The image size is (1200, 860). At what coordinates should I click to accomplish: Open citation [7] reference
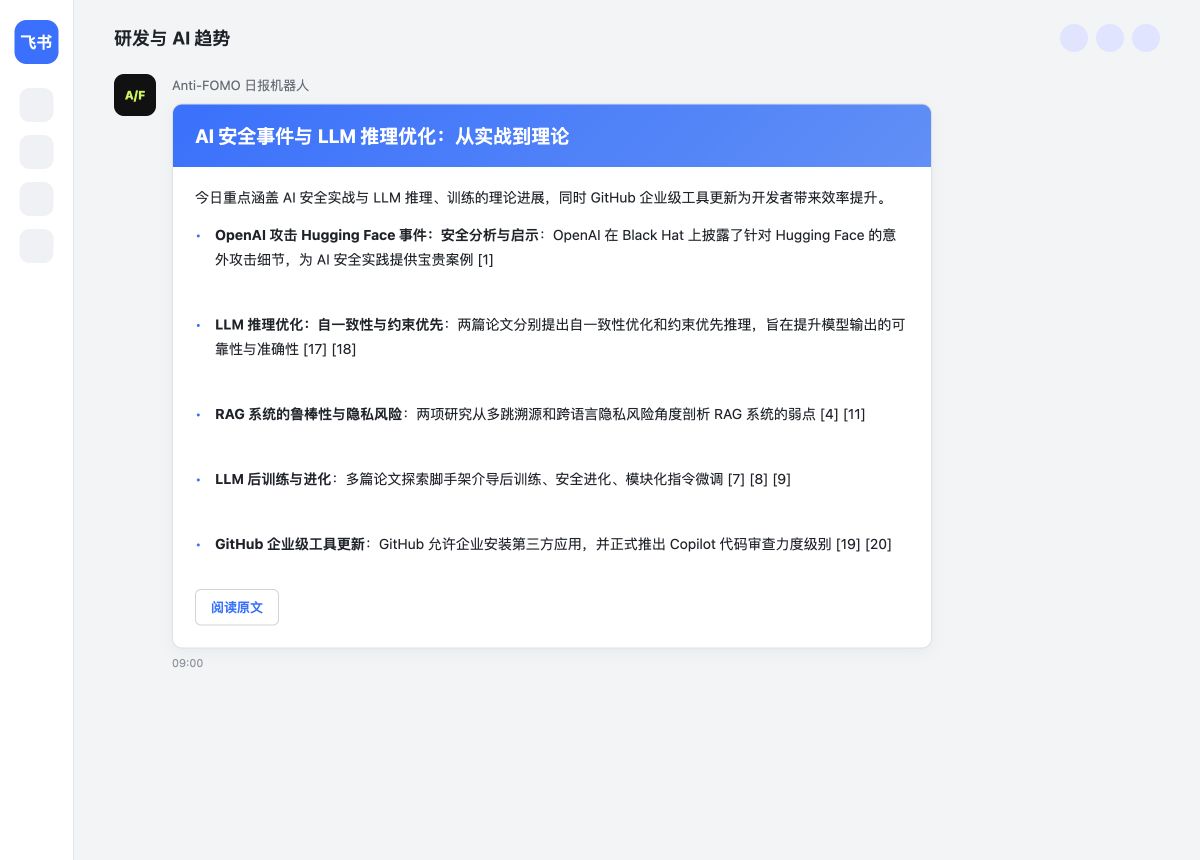click(736, 479)
